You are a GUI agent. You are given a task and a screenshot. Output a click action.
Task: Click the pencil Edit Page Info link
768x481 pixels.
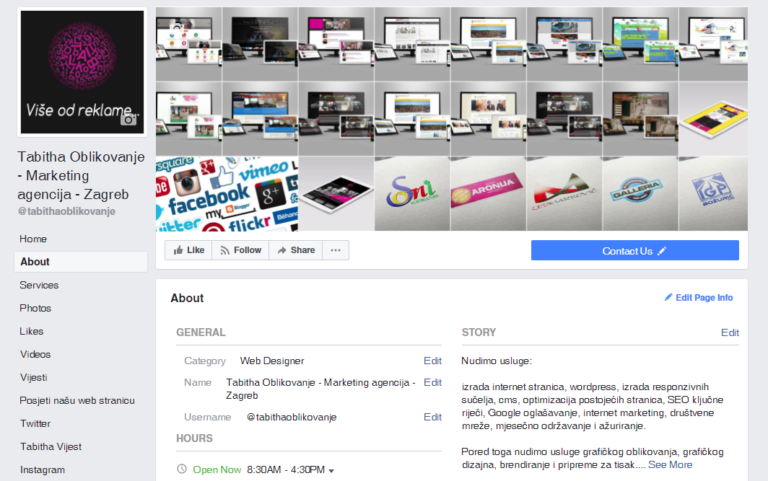[698, 298]
